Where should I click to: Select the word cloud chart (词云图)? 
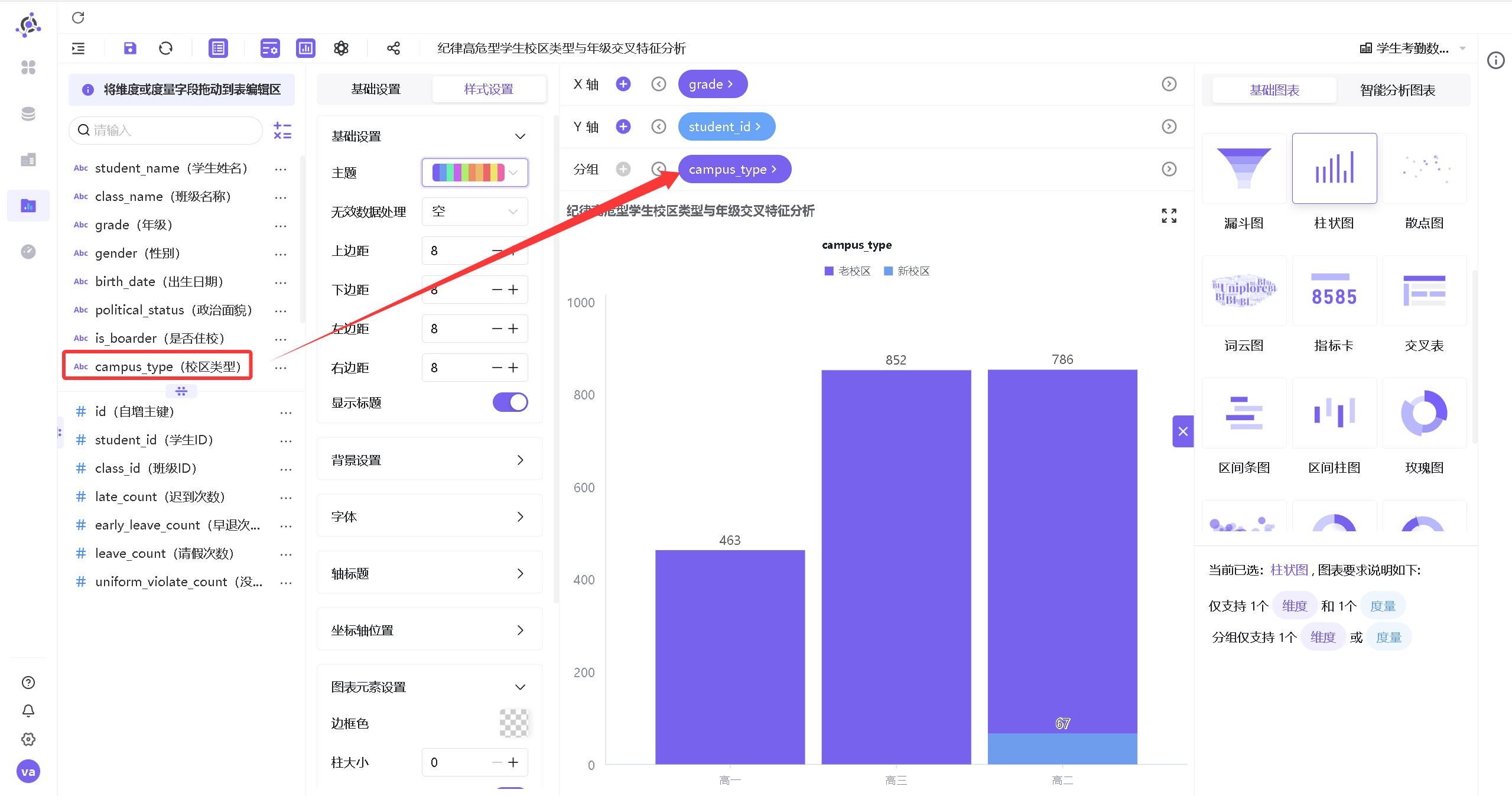pyautogui.click(x=1244, y=291)
